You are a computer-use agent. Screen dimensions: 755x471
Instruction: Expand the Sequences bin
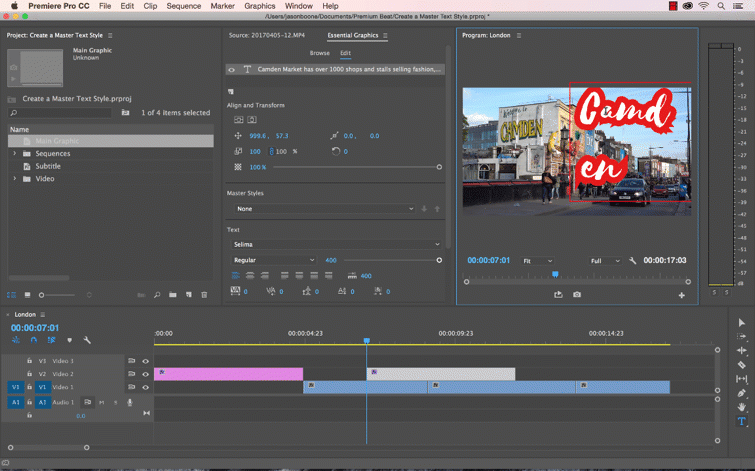pyautogui.click(x=15, y=154)
